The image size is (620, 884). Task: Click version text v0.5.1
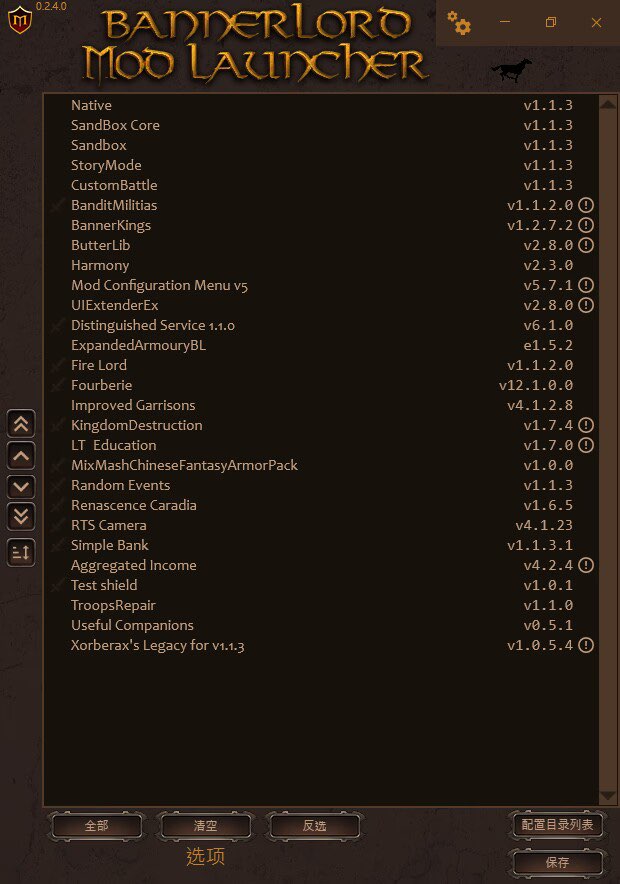click(548, 625)
